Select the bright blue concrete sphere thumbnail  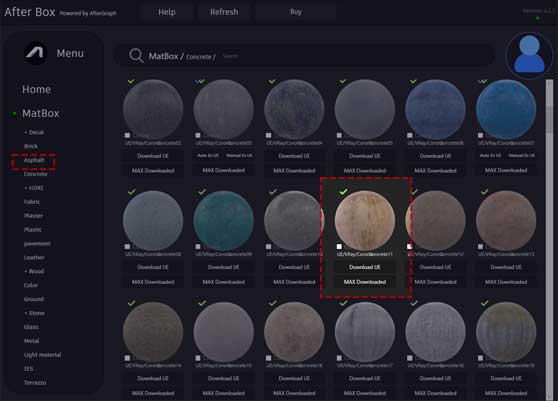506,109
